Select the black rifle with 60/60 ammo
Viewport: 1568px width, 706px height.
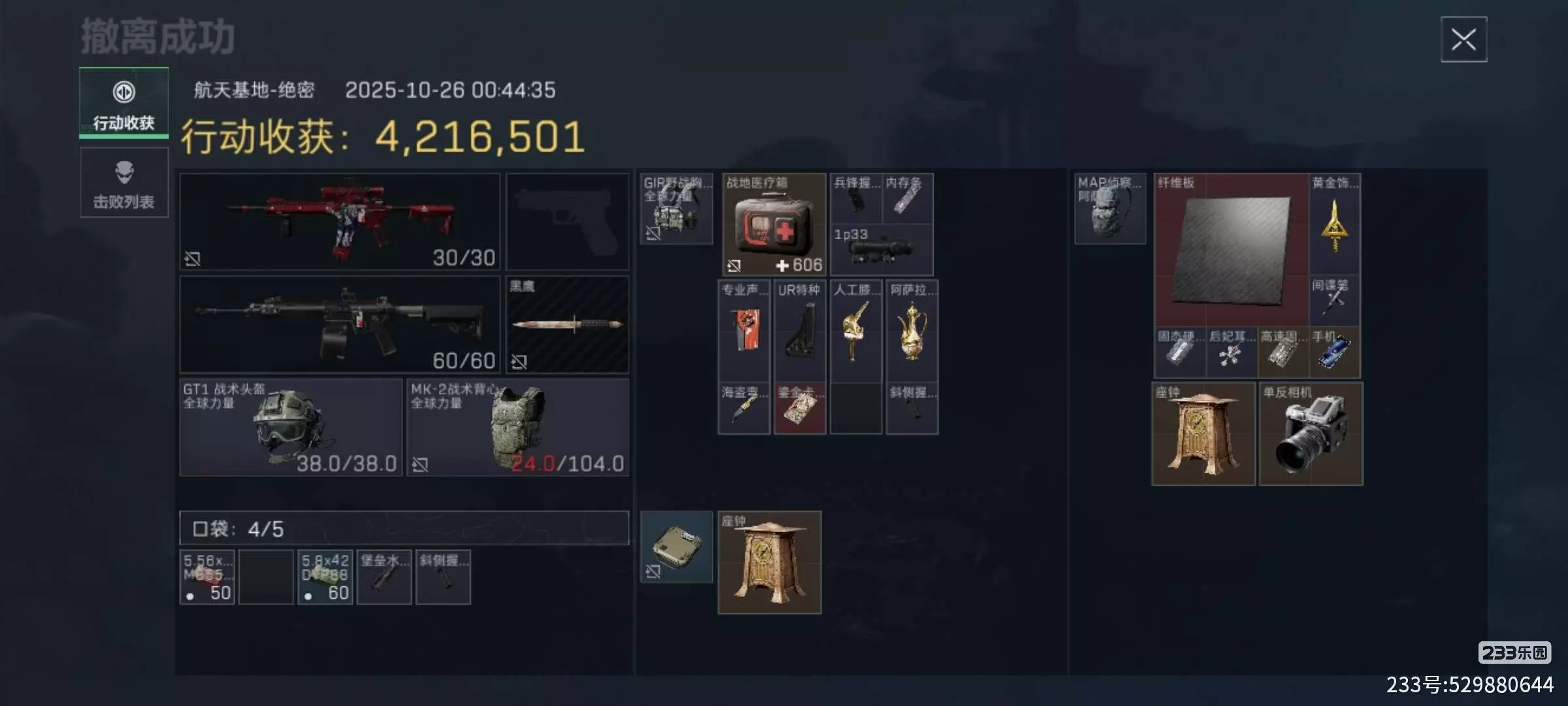pyautogui.click(x=340, y=325)
